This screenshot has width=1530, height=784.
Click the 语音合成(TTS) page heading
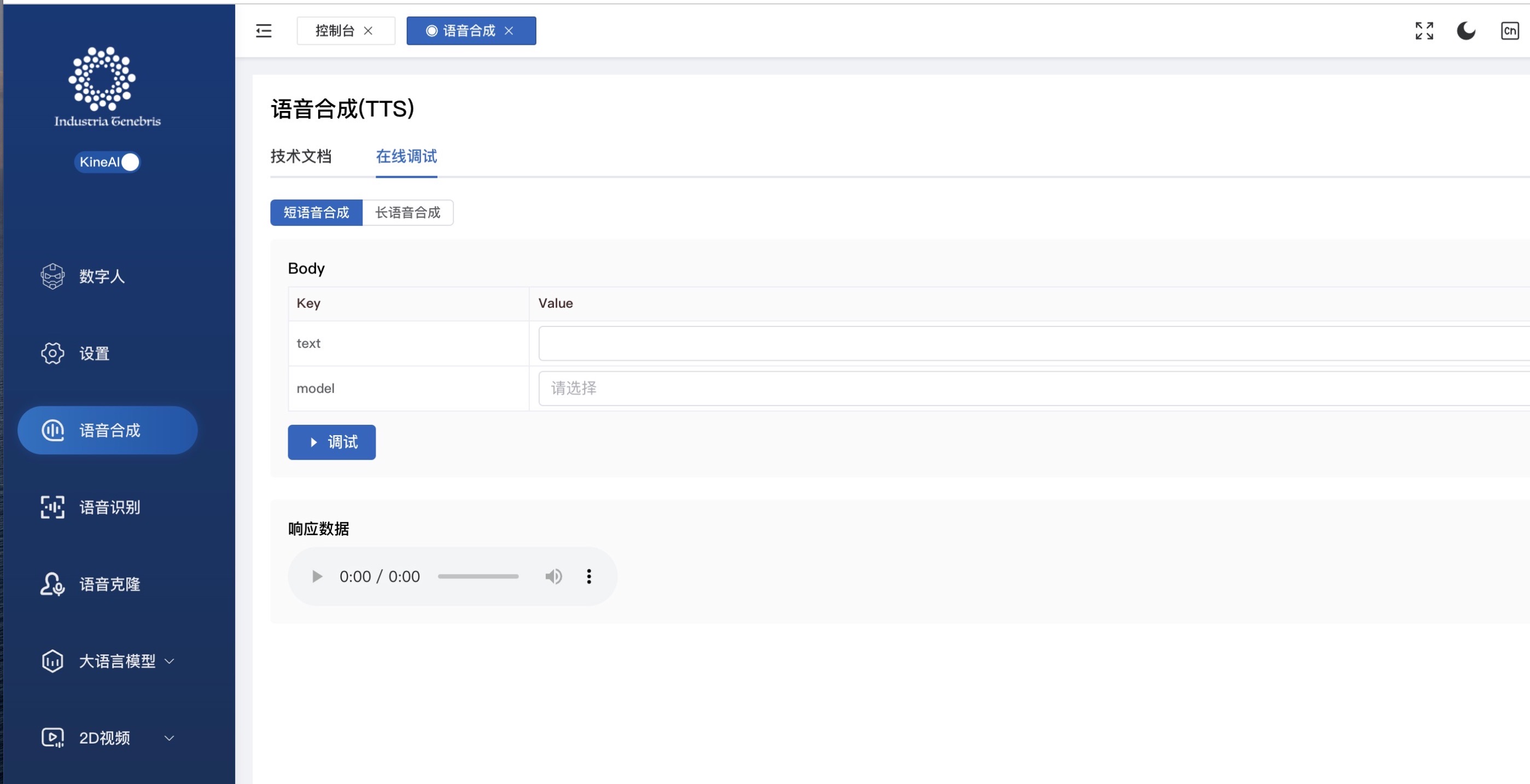click(x=343, y=109)
